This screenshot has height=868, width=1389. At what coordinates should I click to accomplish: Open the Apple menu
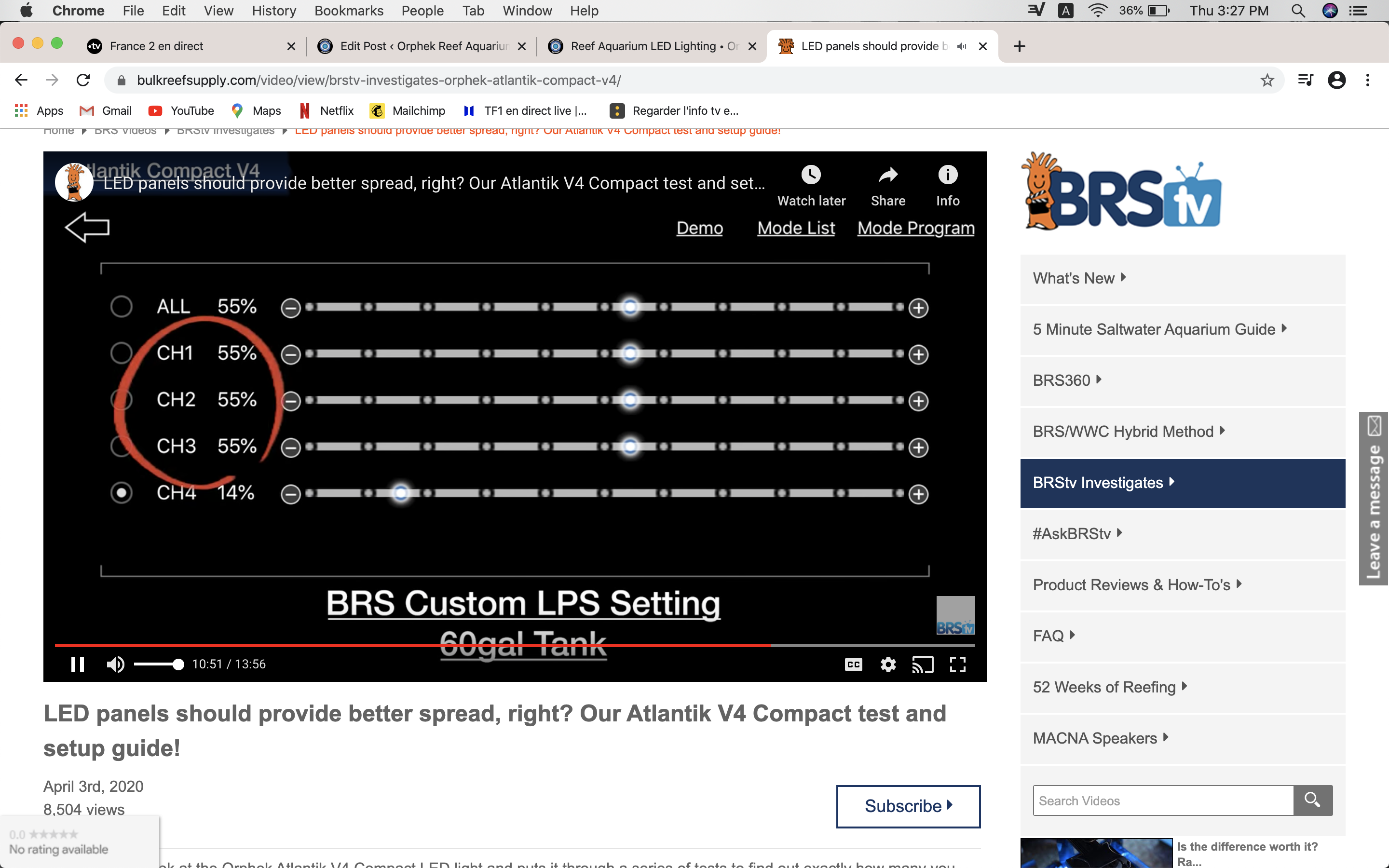click(27, 10)
